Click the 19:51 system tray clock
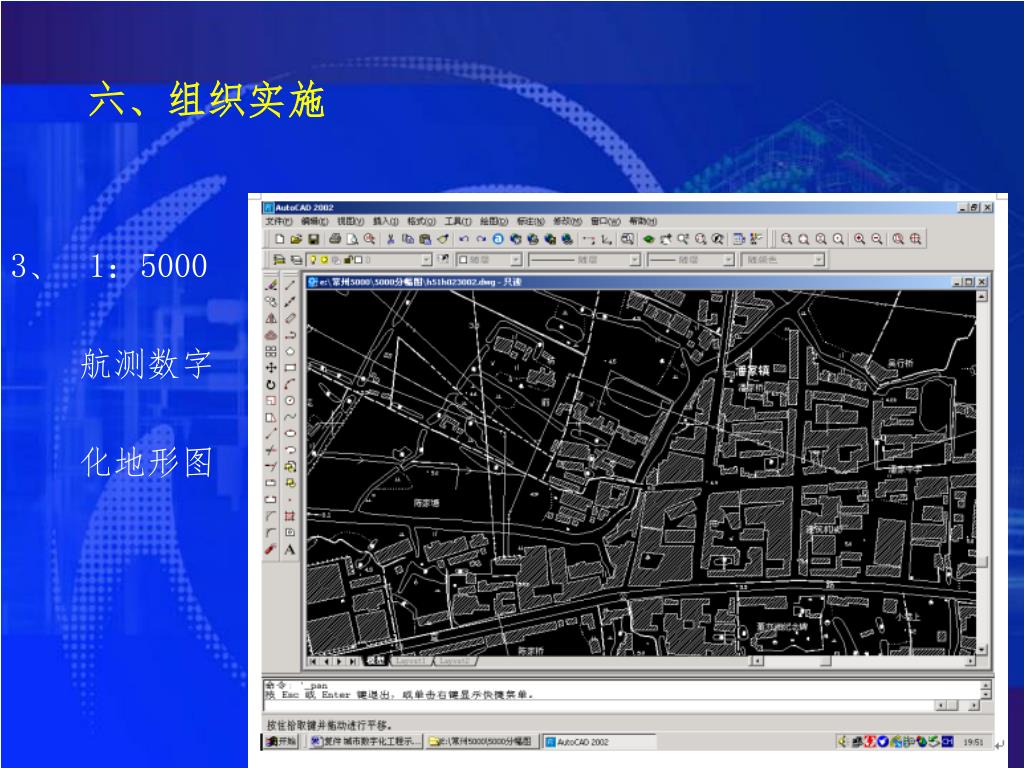Screen dimensions: 1024x768 tap(973, 742)
